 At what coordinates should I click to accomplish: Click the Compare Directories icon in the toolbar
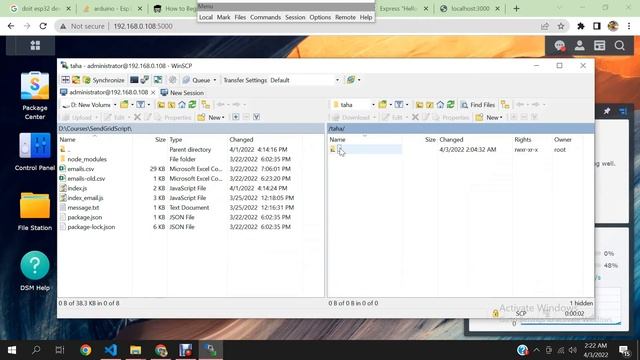tap(76, 80)
